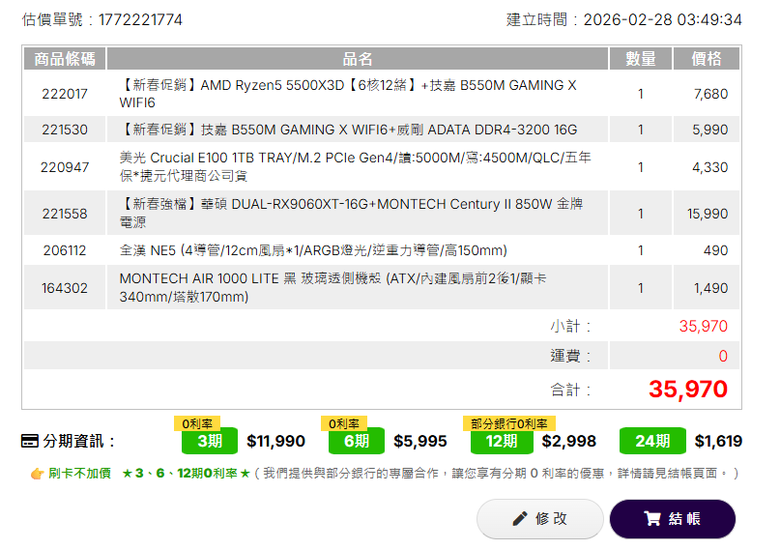Click the 數量 column header
The image size is (780, 550).
tap(640, 59)
